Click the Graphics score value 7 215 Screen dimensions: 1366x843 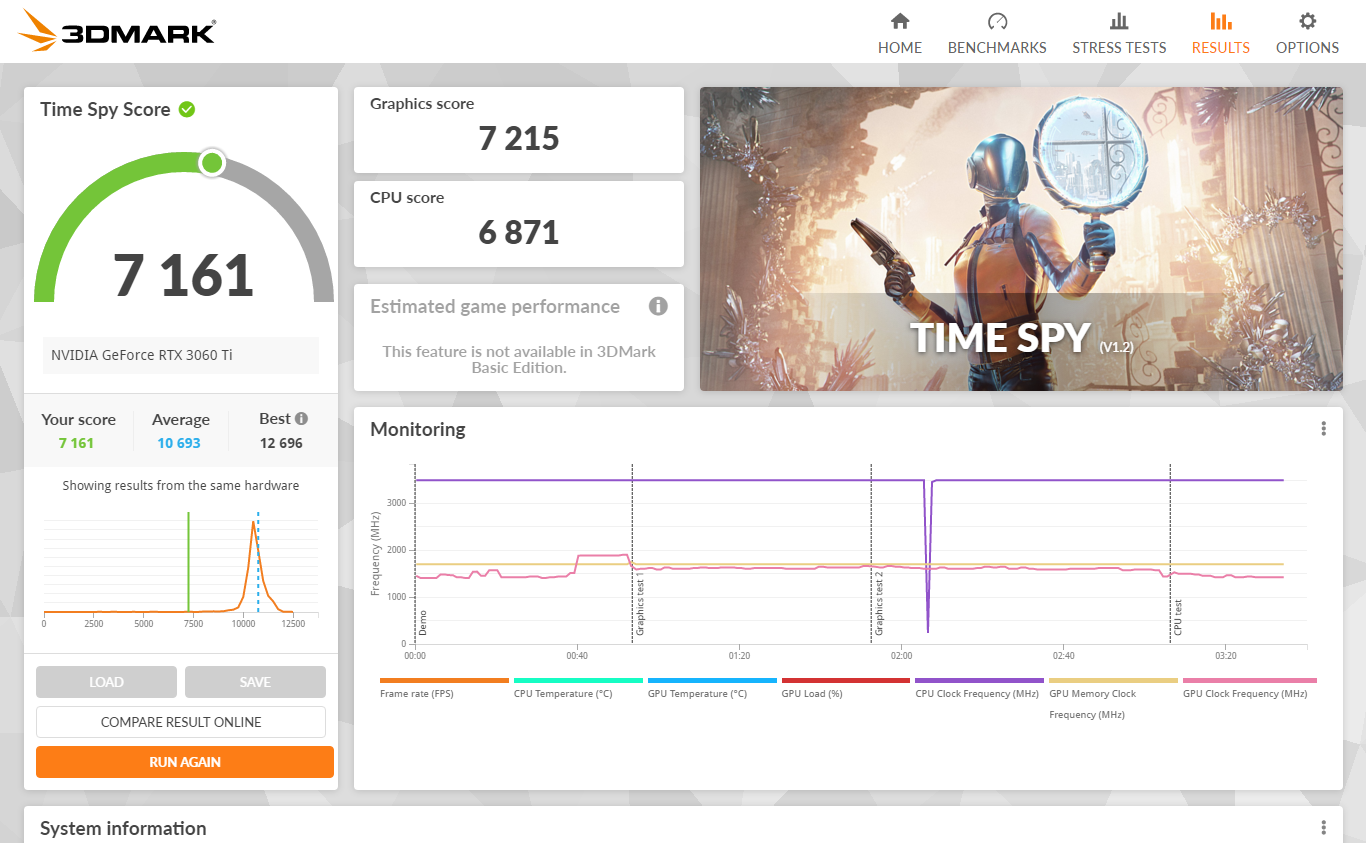pos(519,138)
